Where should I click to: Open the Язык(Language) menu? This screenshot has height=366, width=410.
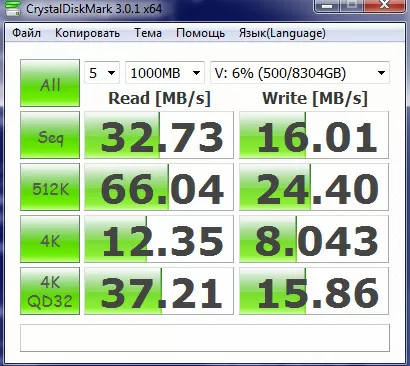coord(282,33)
